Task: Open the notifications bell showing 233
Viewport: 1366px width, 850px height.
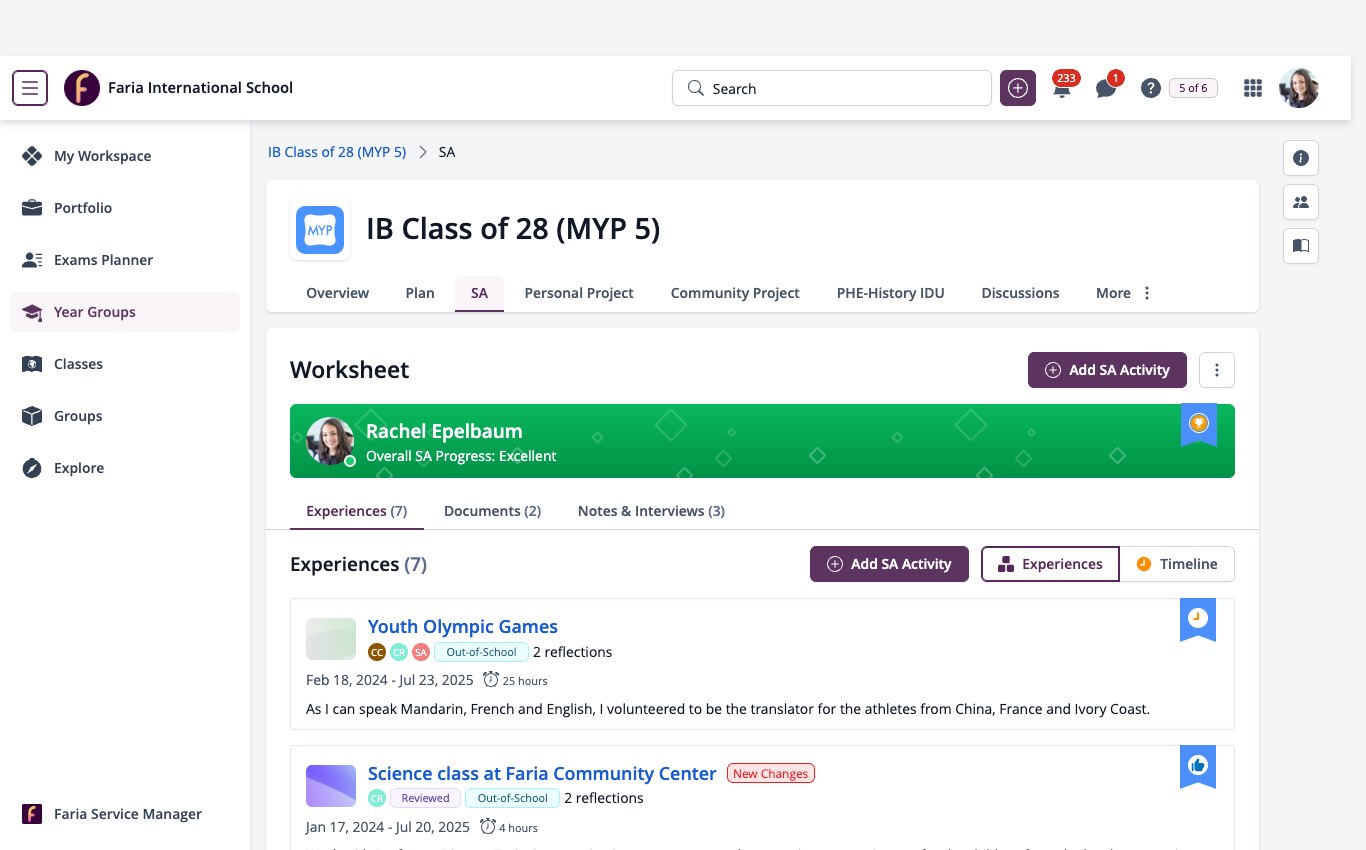Action: (1062, 88)
